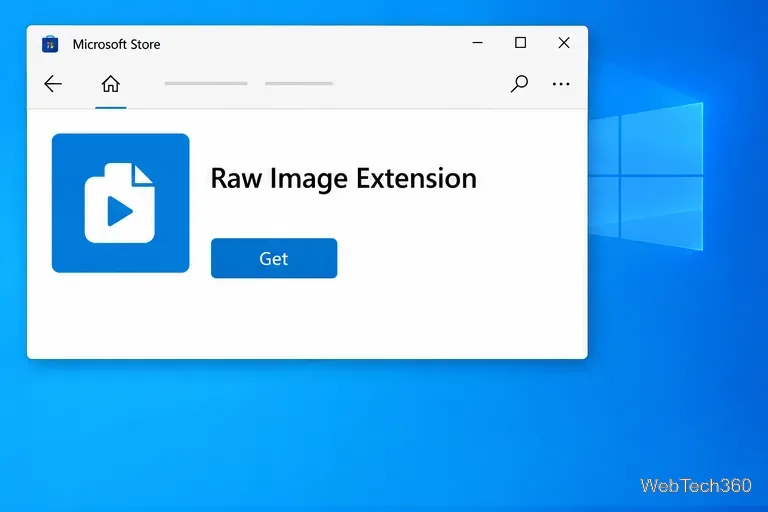Open search with the magnifier icon
Screen dimensions: 768x512
pyautogui.click(x=519, y=83)
